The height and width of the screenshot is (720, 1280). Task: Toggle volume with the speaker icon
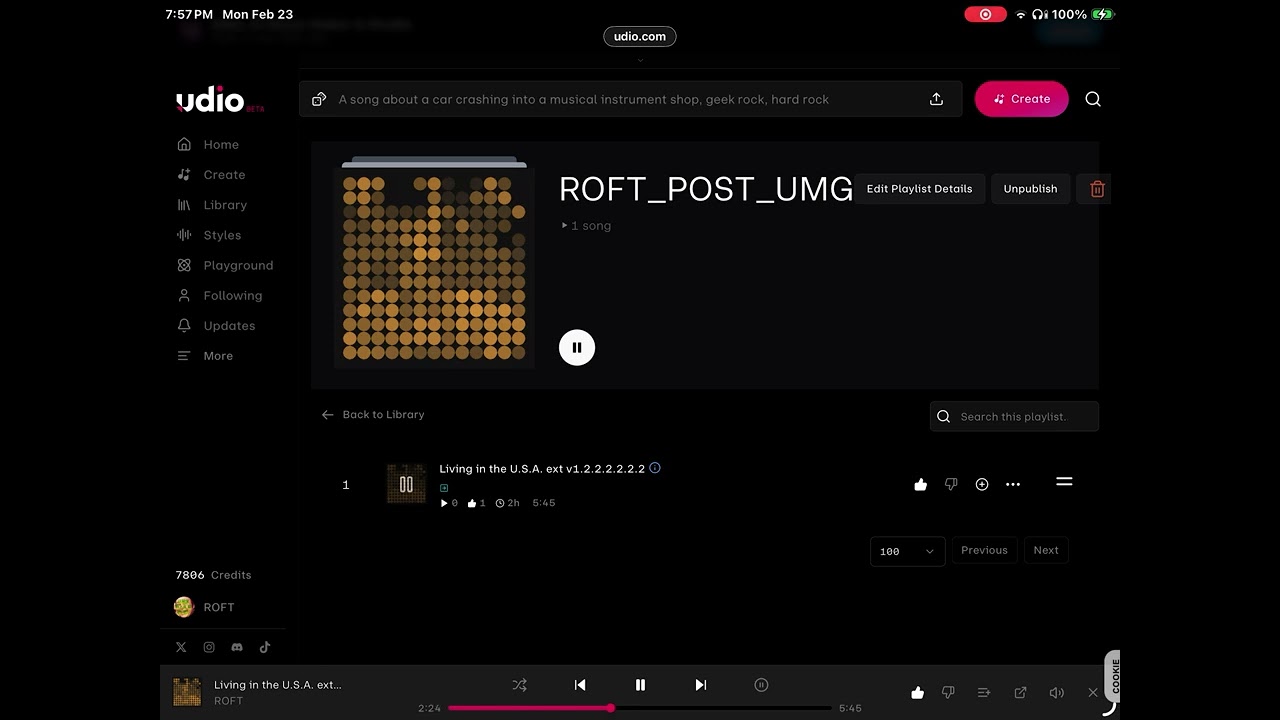pos(1056,692)
